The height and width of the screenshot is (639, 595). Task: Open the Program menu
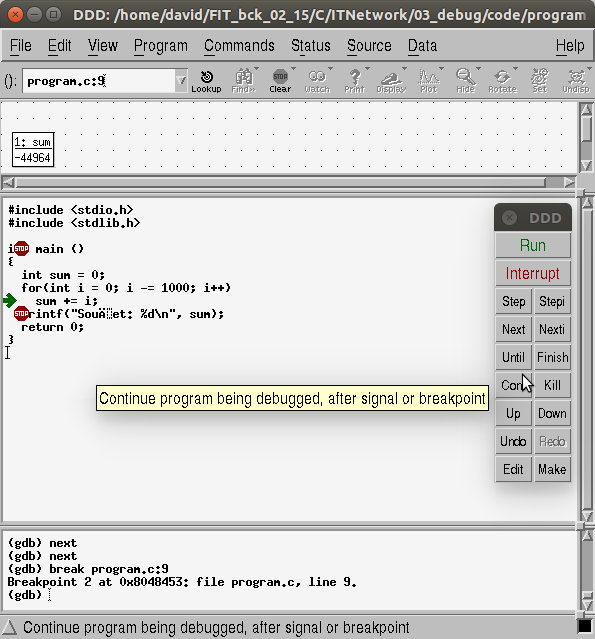[161, 46]
